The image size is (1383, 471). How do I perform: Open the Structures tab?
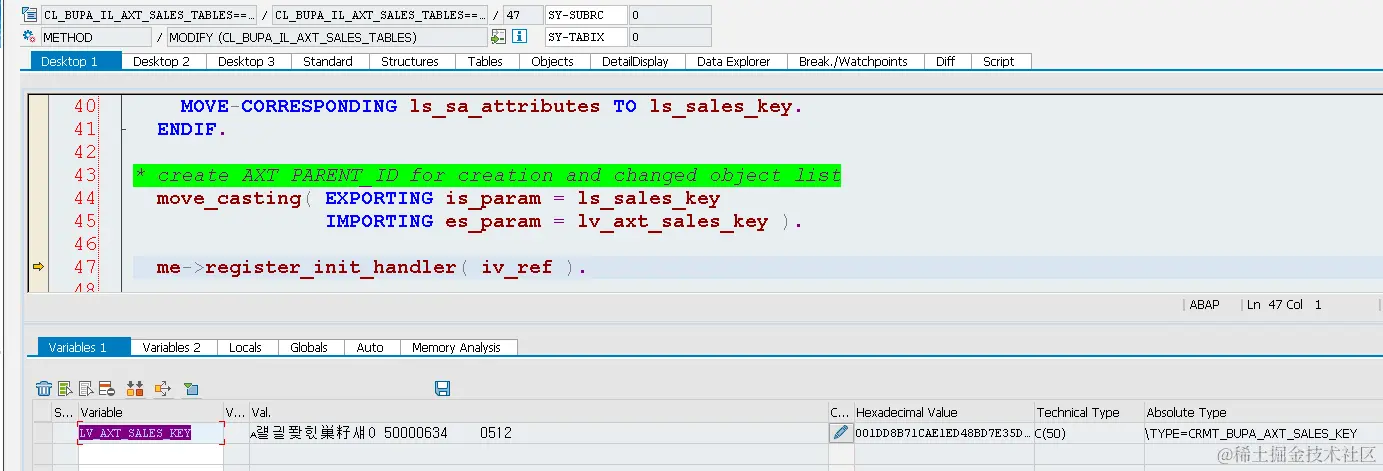pos(410,61)
